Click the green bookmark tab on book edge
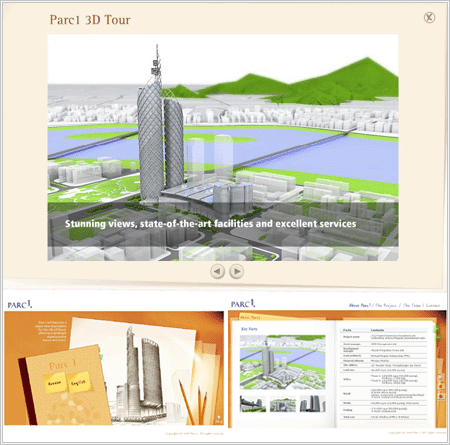Screen dimensions: 450x445 click(438, 332)
